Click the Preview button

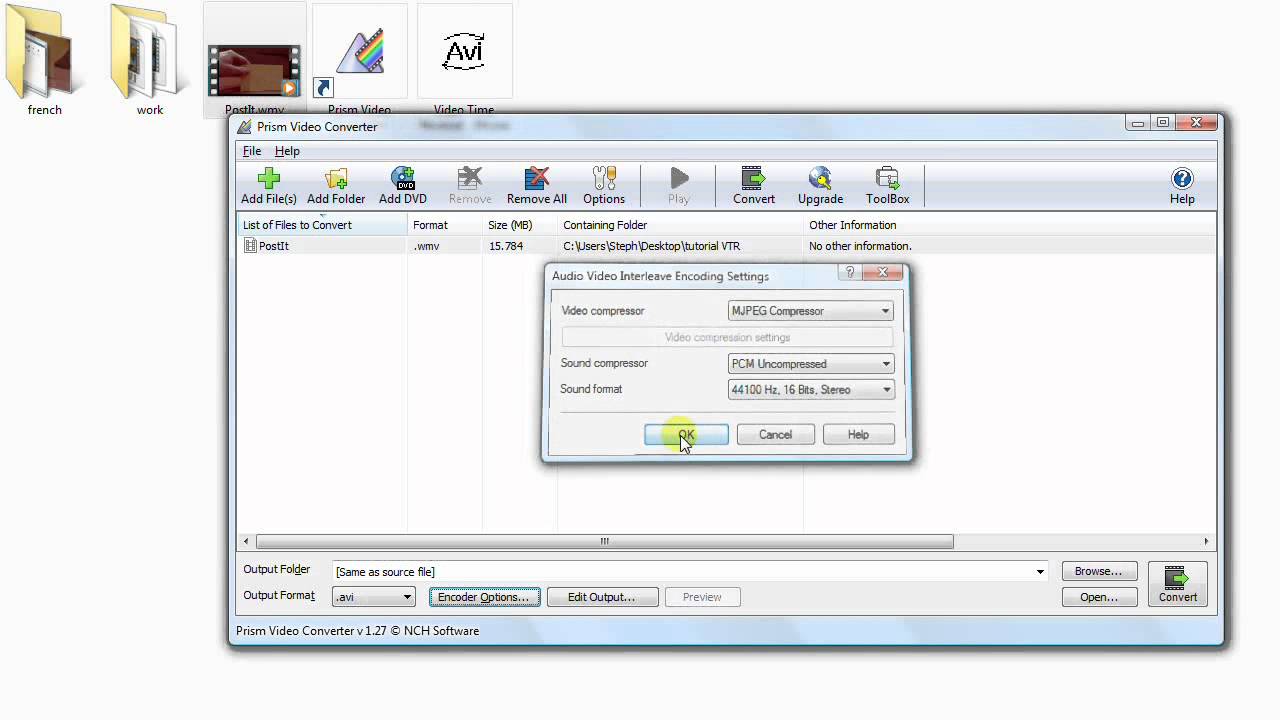point(702,597)
